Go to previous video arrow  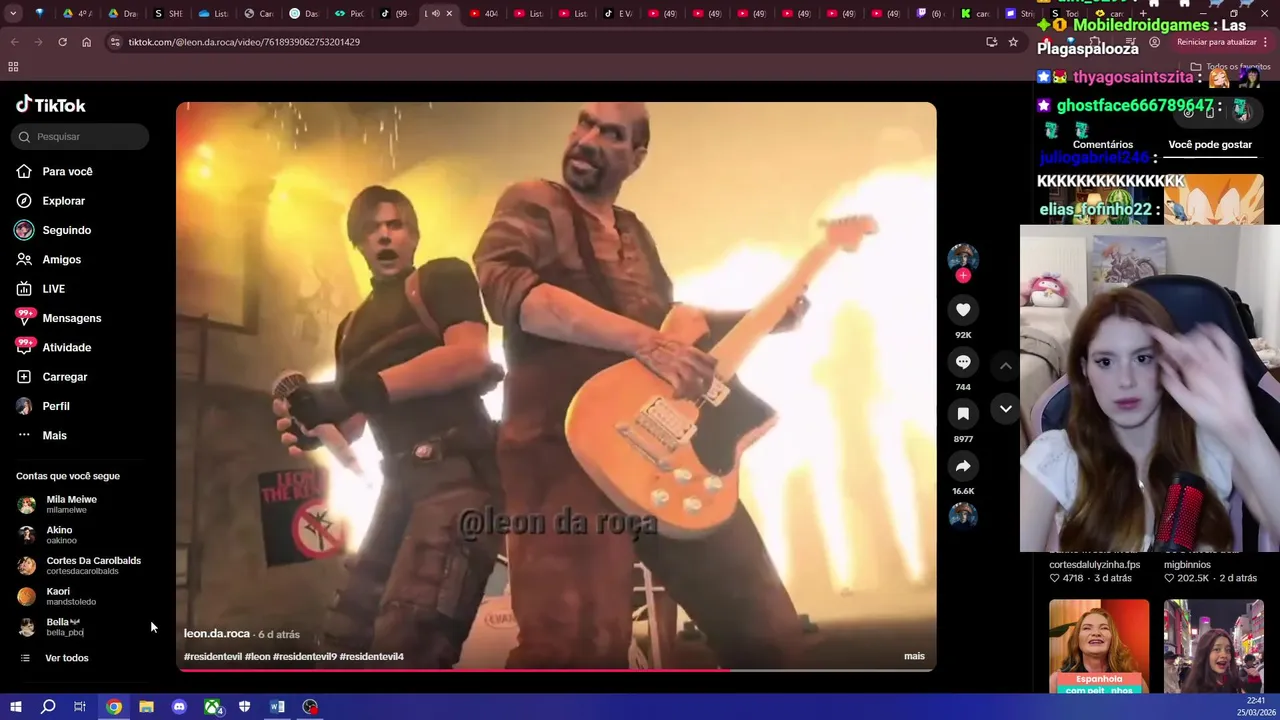pyautogui.click(x=1006, y=366)
